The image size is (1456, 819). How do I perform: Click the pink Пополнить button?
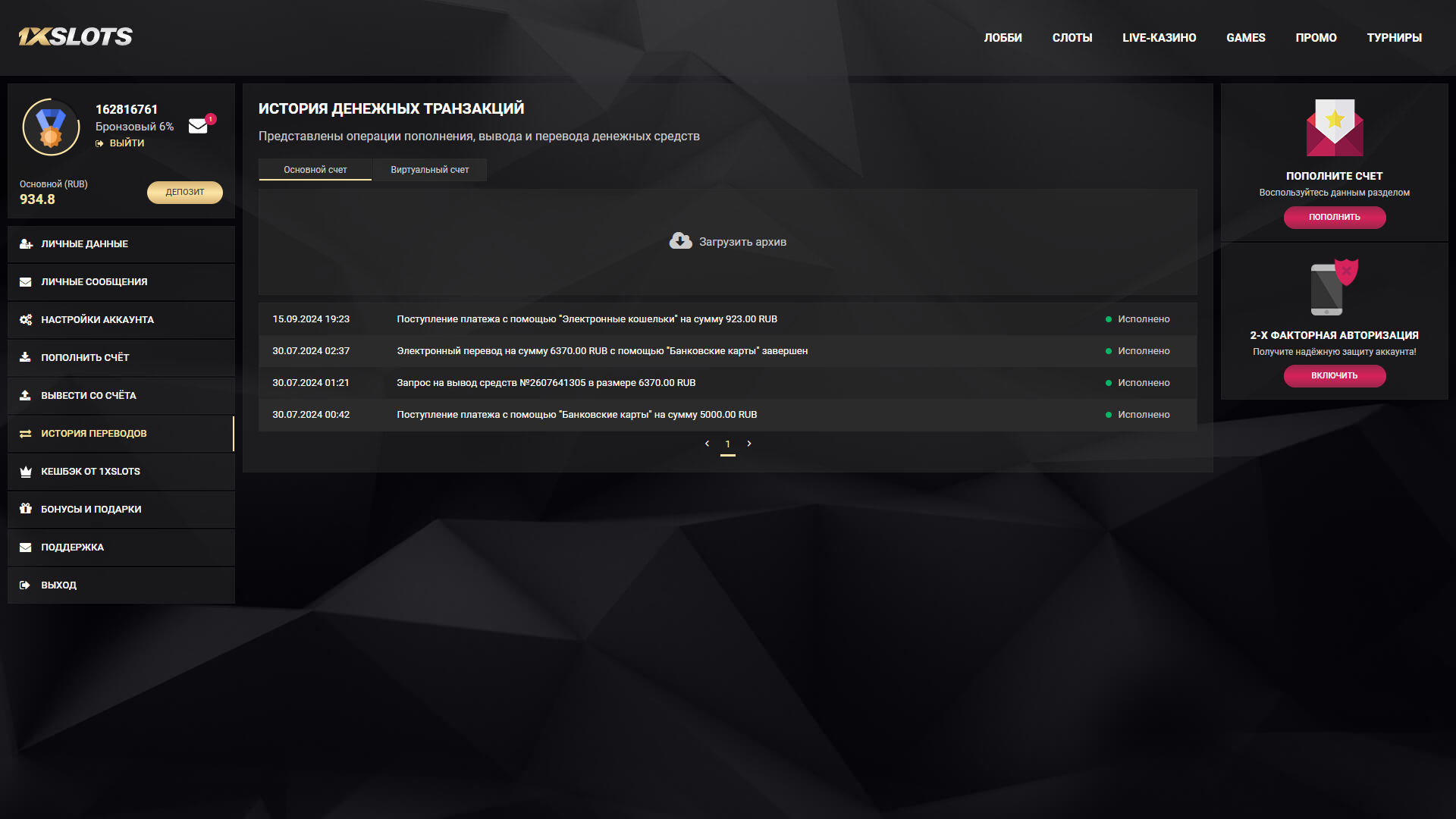click(x=1334, y=217)
